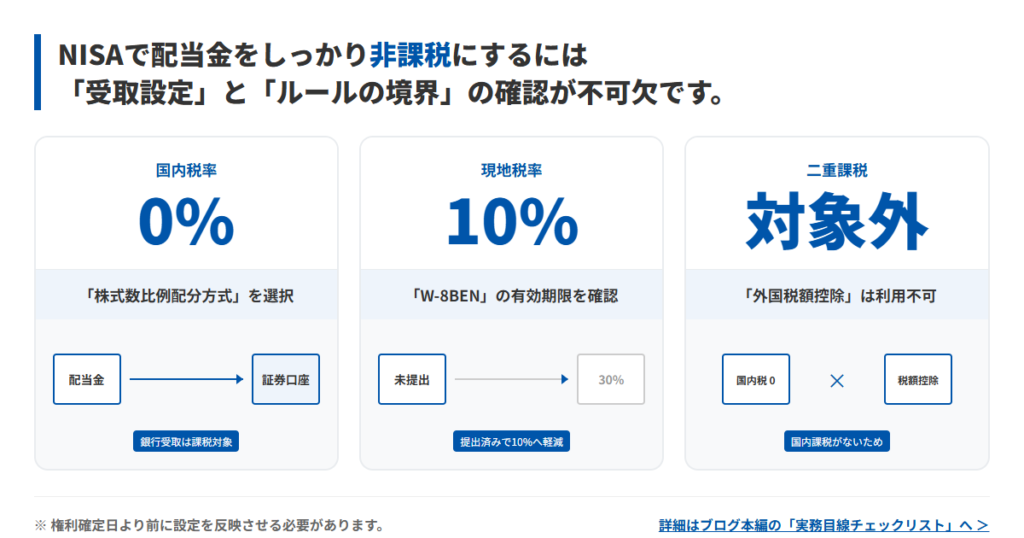Click the 国内税 0 box
This screenshot has height=538, width=1024.
point(756,379)
